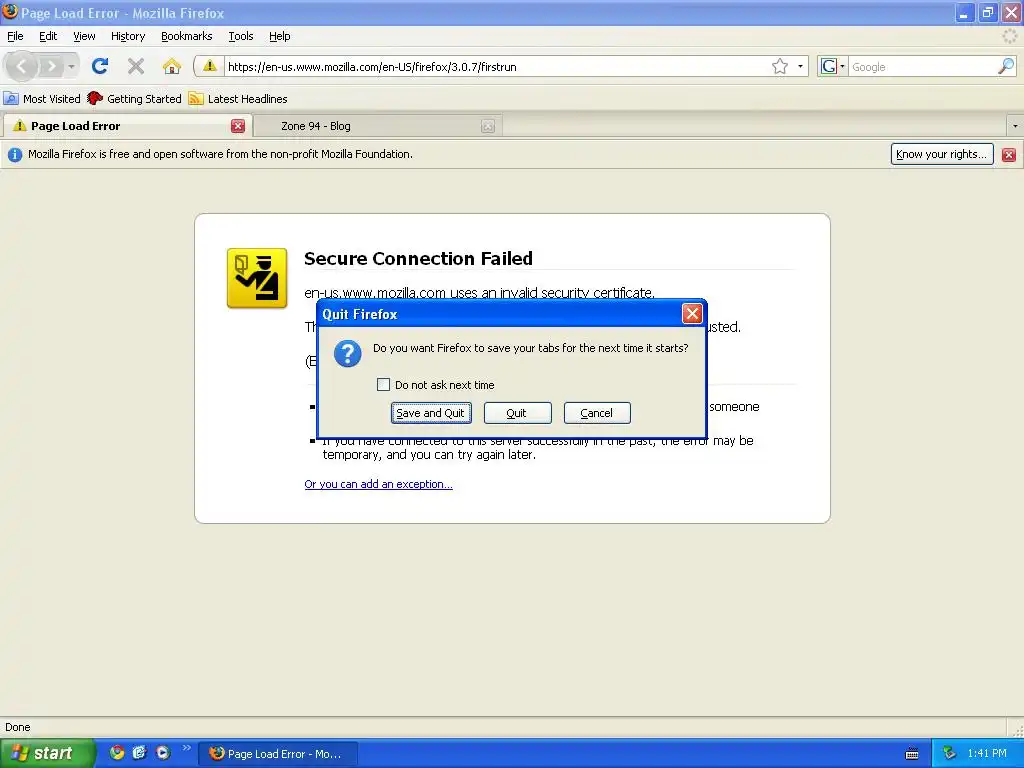Click the blue question mark icon
This screenshot has height=768, width=1024.
tap(347, 353)
